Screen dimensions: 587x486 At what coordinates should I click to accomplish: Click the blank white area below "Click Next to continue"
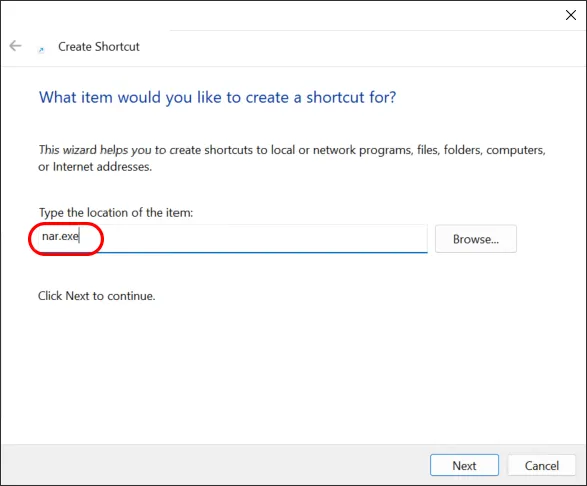[x=292, y=371]
